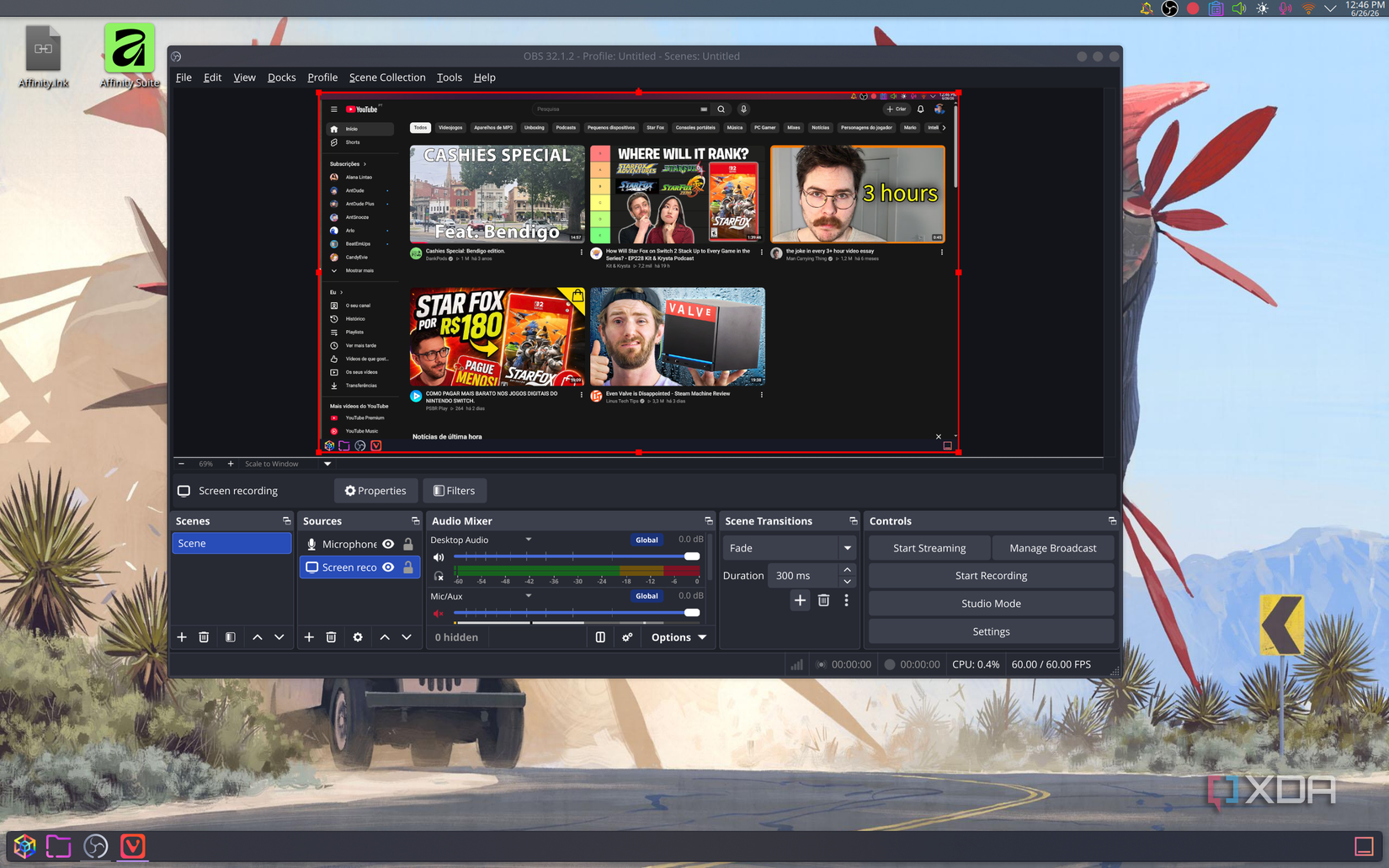The image size is (1389, 868).
Task: Open the volume control in the system tray
Action: 1239,8
